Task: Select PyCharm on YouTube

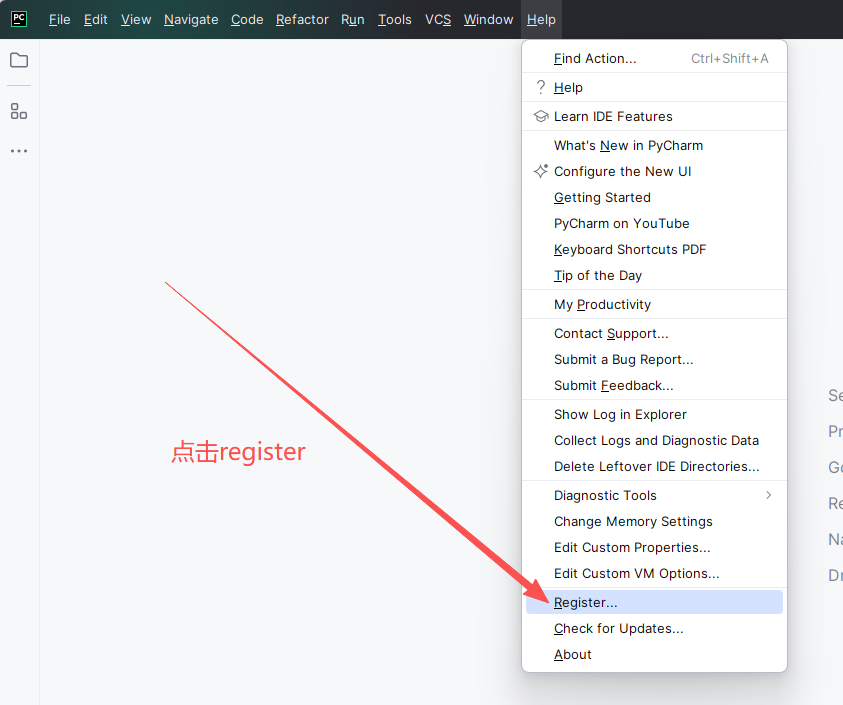Action: click(x=654, y=223)
